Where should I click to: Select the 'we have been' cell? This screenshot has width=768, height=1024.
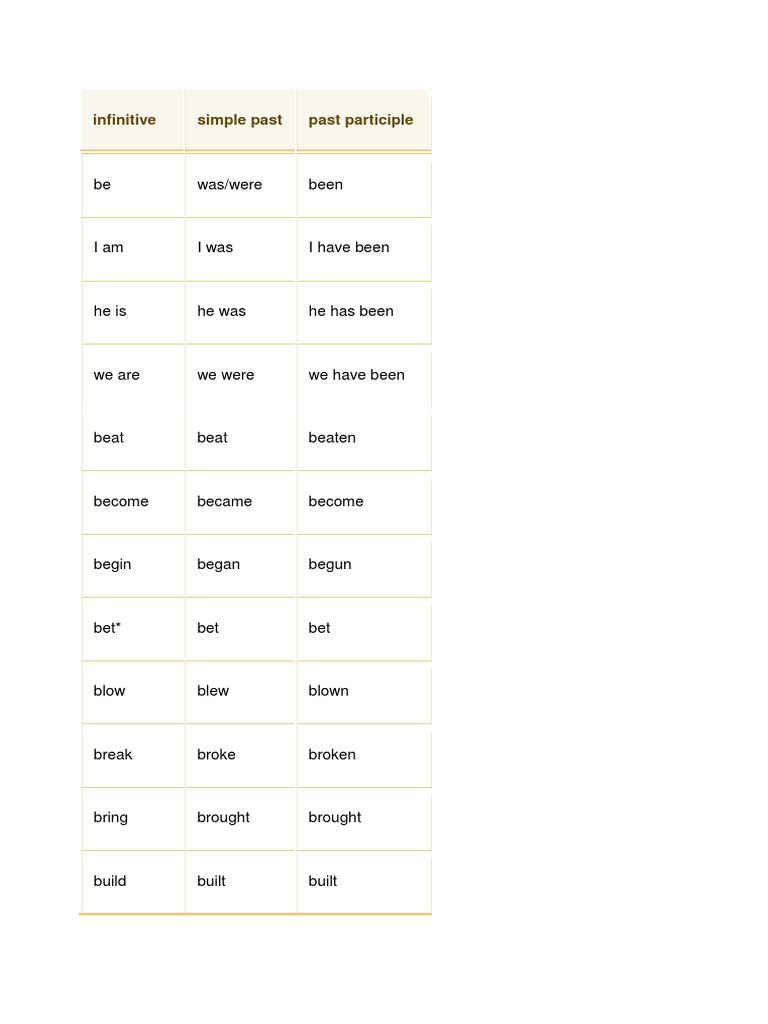(x=356, y=375)
